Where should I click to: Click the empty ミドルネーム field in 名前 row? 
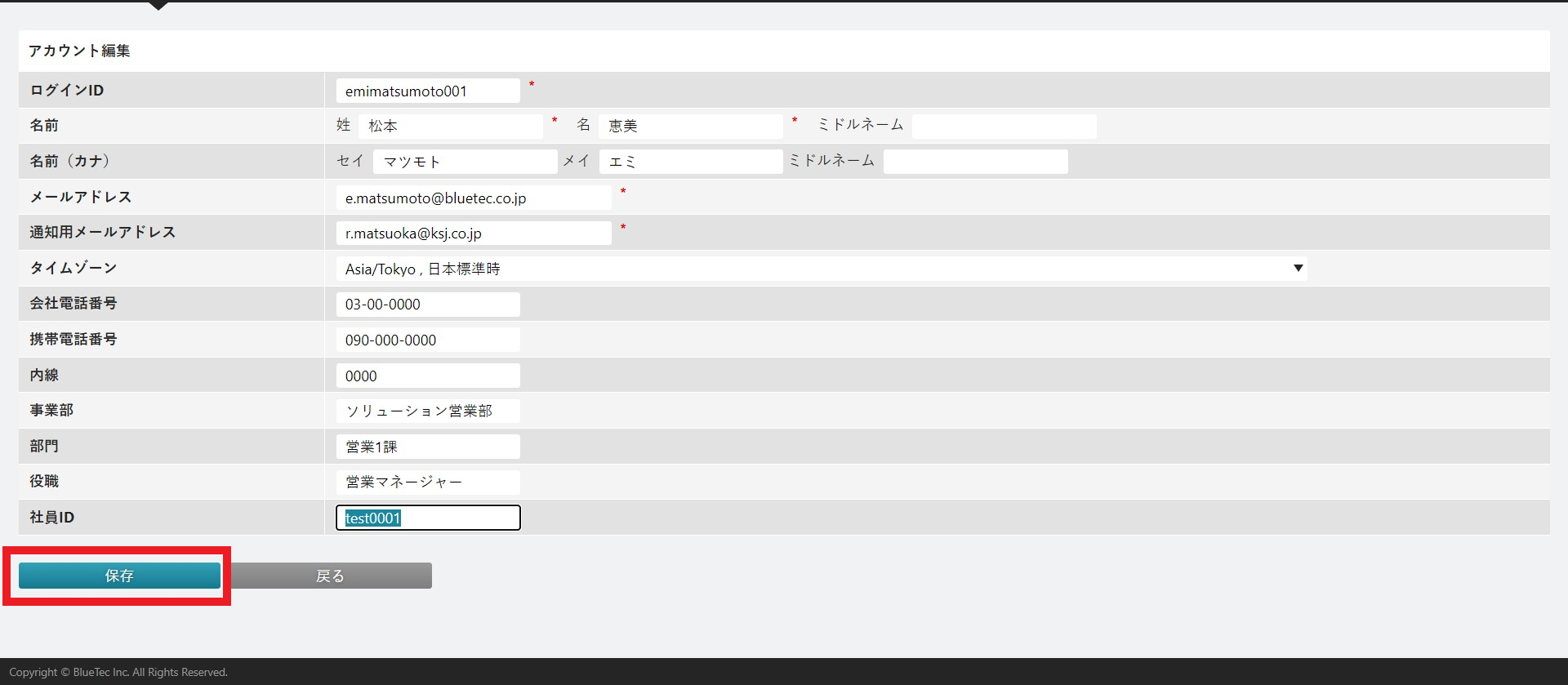click(1004, 126)
